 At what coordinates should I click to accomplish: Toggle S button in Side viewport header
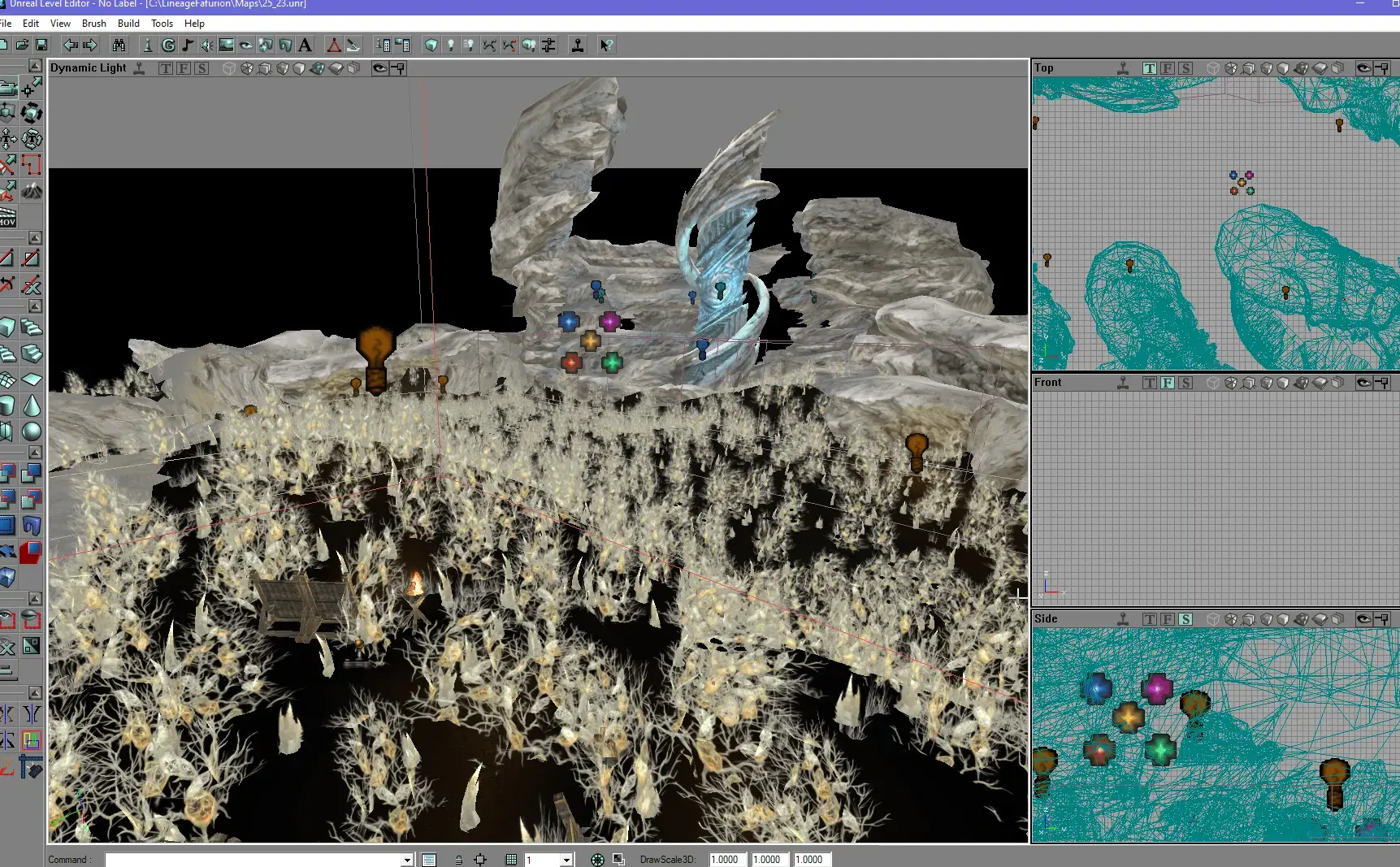(1185, 619)
